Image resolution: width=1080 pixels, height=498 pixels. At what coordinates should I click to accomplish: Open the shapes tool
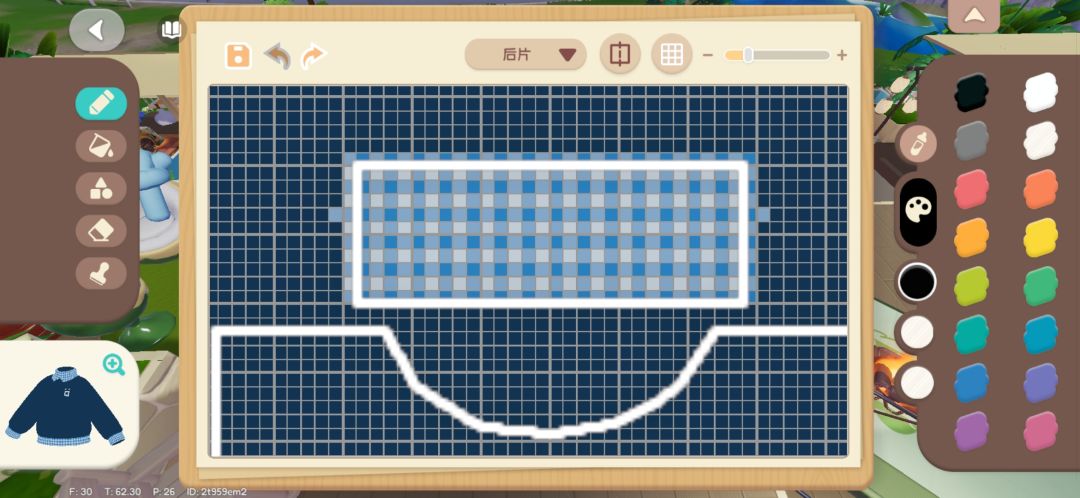pos(101,188)
